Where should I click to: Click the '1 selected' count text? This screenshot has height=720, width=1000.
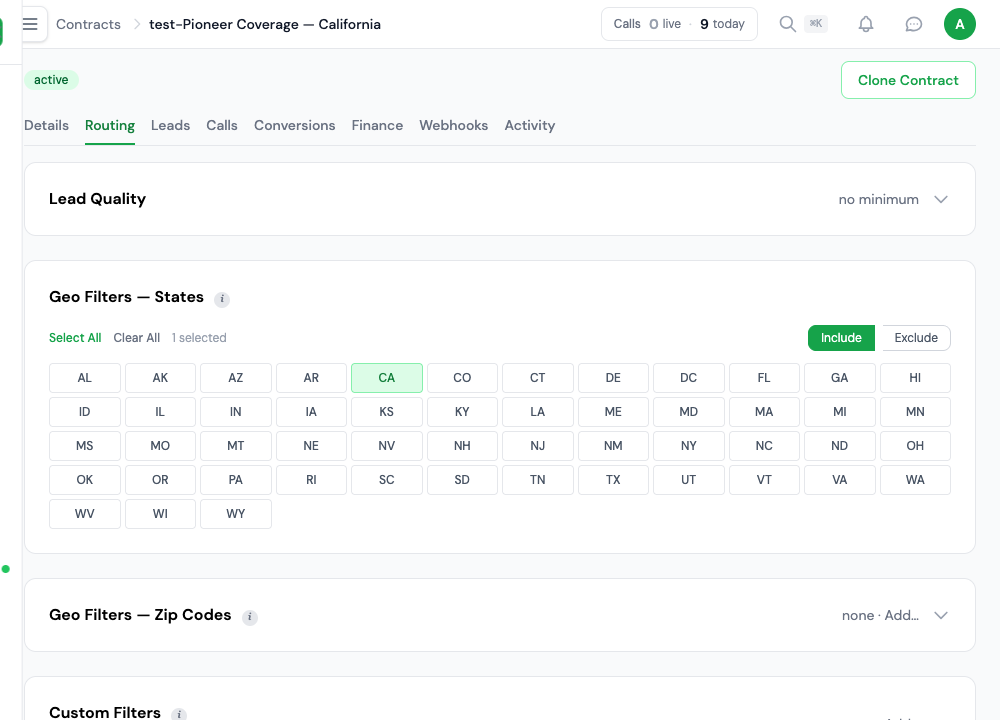(199, 338)
